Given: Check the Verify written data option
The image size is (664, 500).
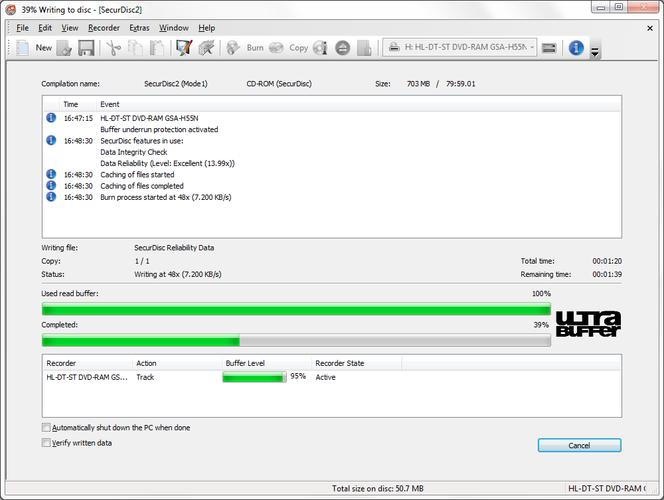Looking at the screenshot, I should tap(46, 442).
